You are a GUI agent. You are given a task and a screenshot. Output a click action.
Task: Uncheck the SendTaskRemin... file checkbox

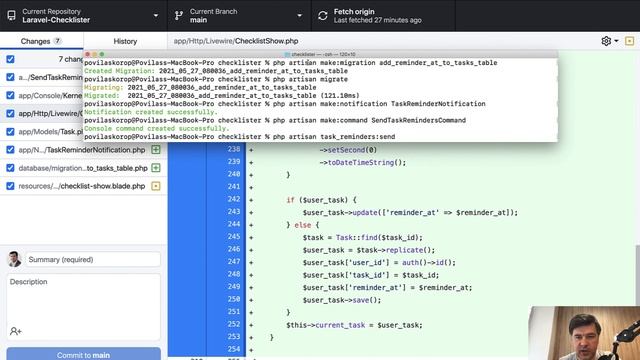coord(10,77)
